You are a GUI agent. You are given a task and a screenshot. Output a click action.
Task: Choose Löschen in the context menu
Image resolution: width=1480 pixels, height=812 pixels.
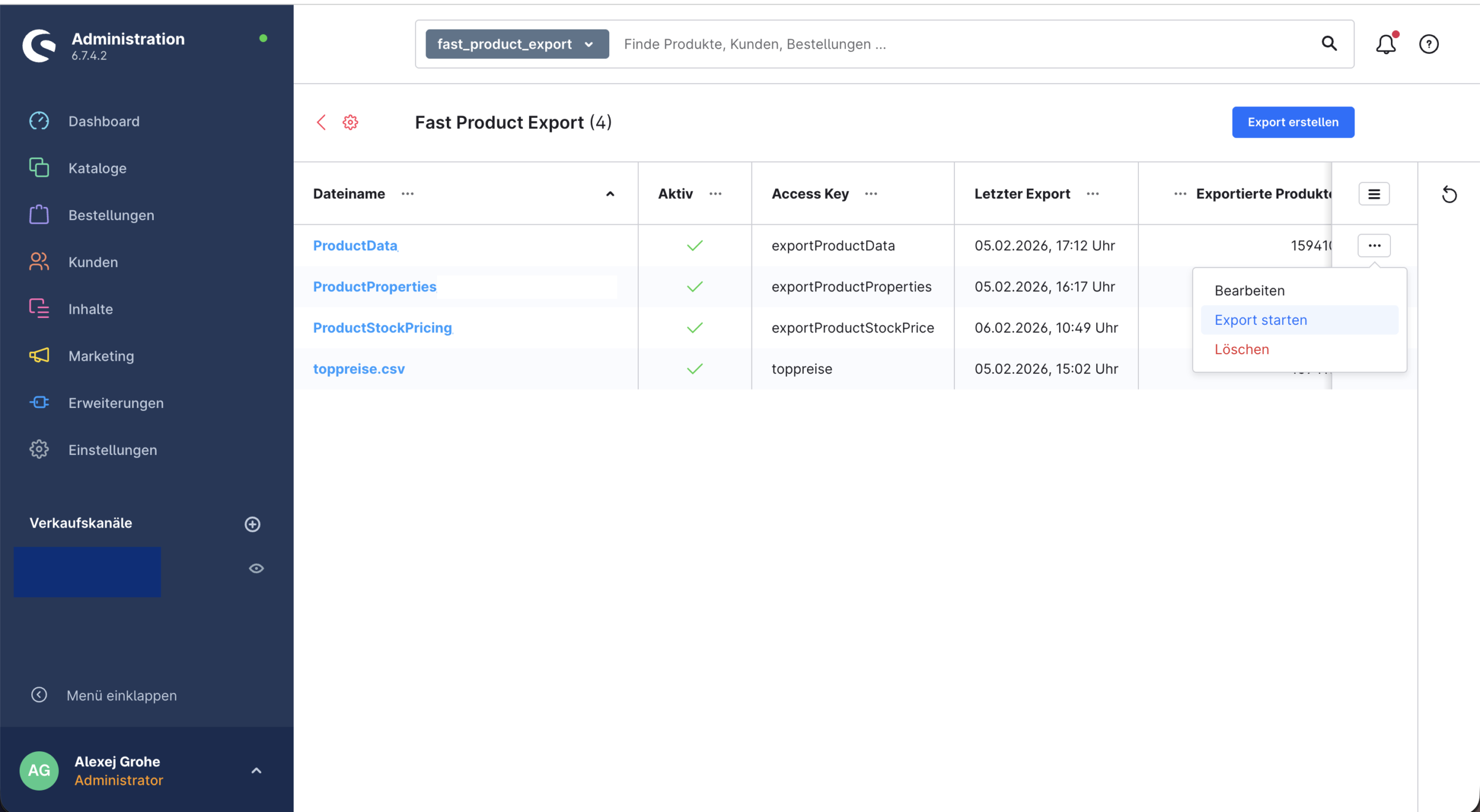[x=1241, y=350]
